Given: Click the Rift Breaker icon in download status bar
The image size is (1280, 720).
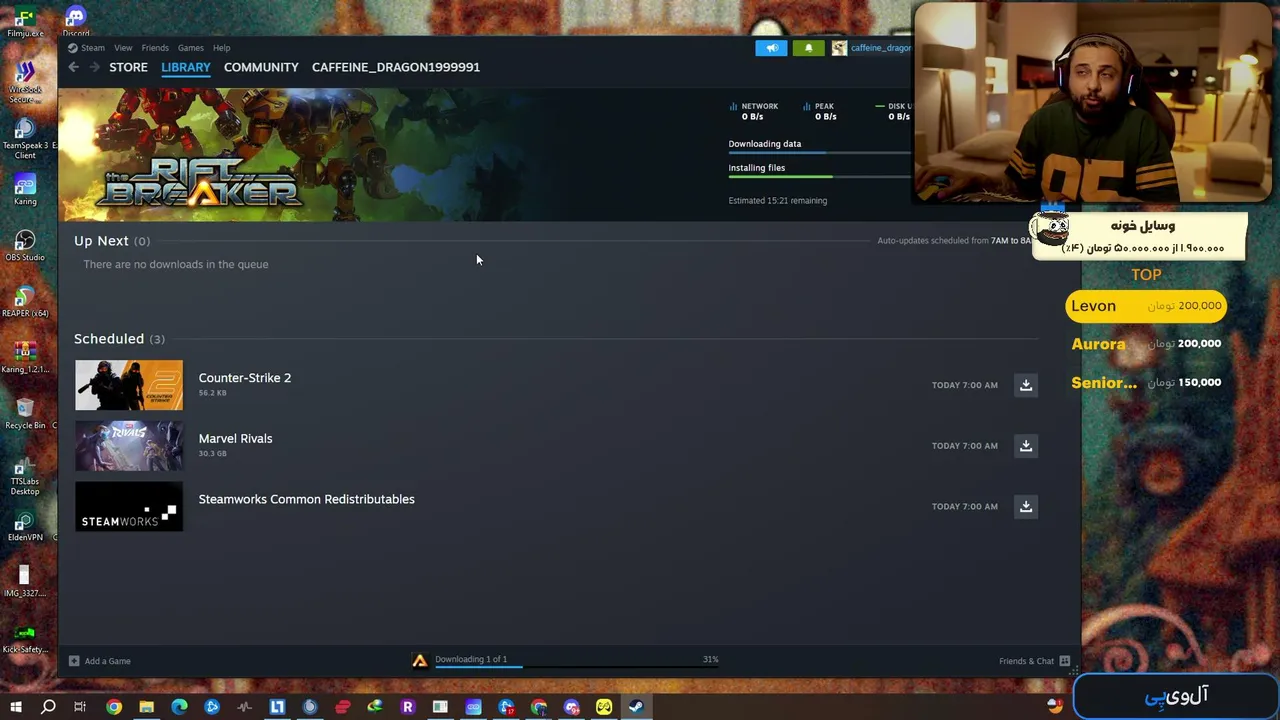Looking at the screenshot, I should point(419,660).
